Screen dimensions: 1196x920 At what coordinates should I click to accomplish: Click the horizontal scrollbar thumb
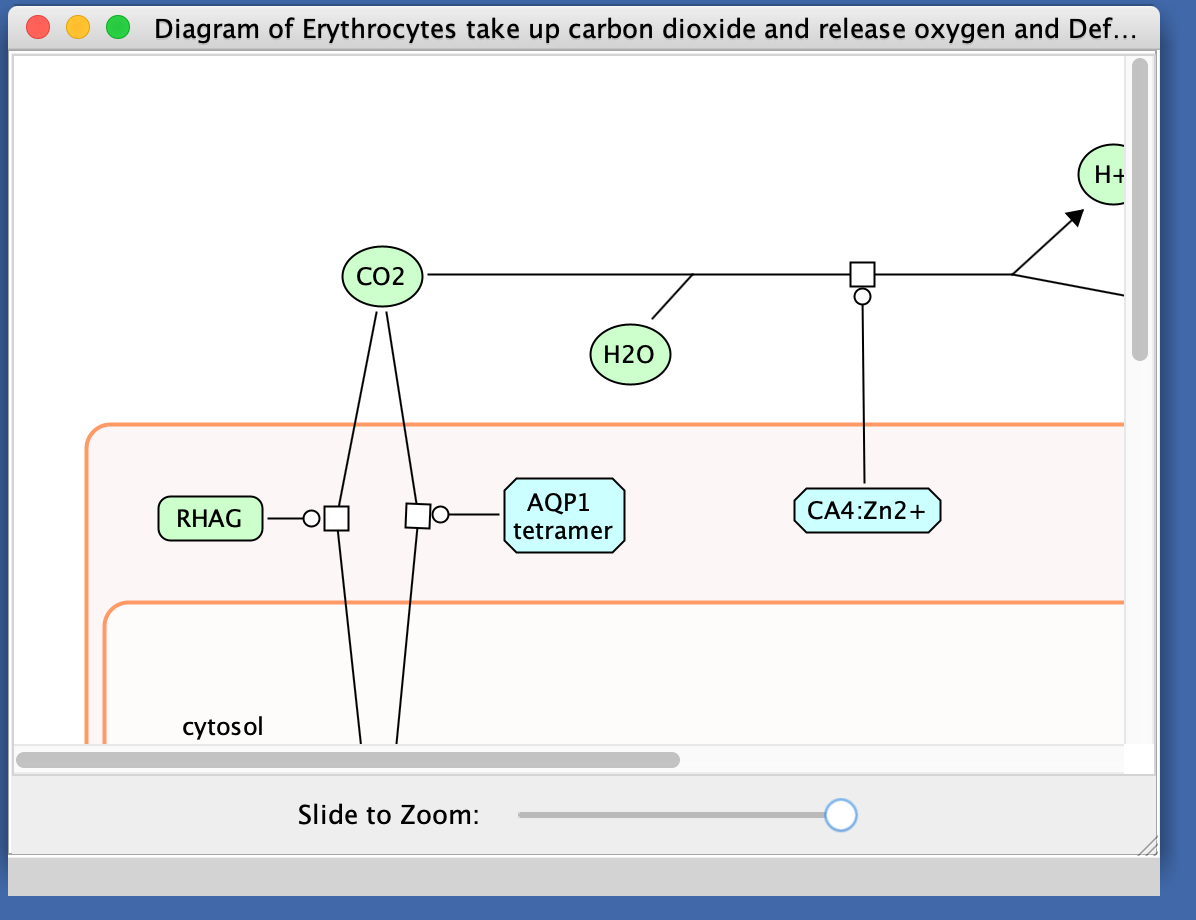click(x=348, y=760)
